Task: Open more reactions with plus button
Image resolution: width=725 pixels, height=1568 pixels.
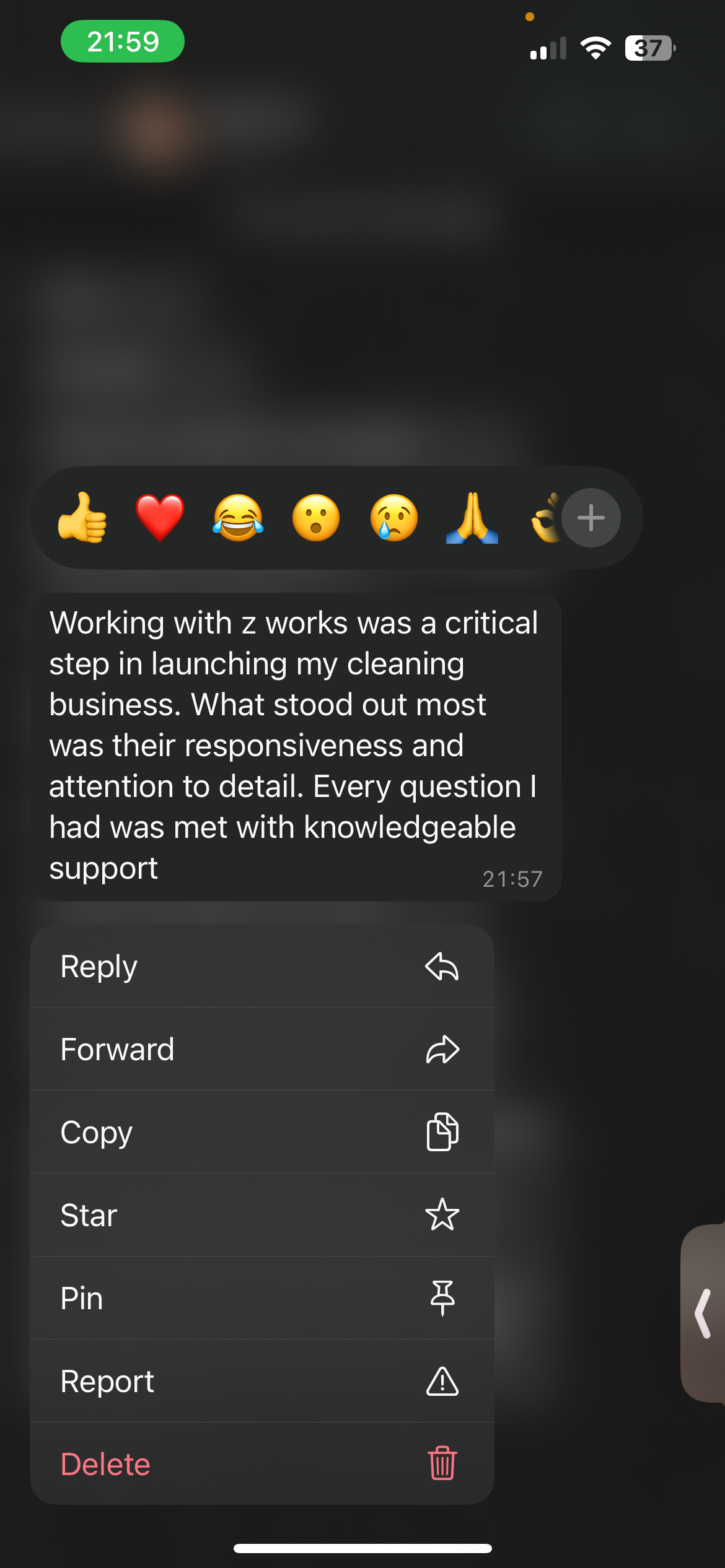Action: (x=591, y=518)
